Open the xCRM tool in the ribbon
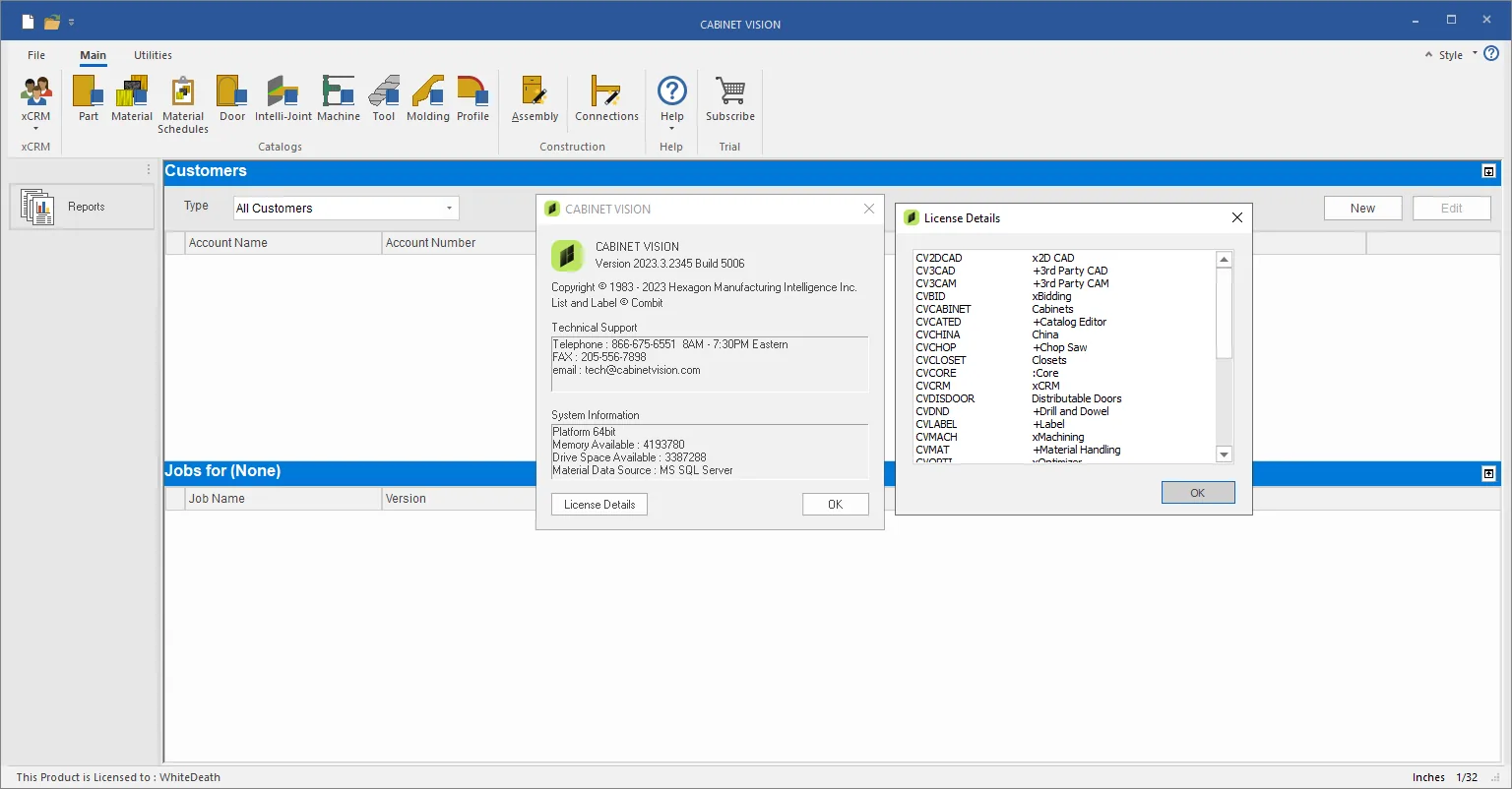 [x=35, y=103]
